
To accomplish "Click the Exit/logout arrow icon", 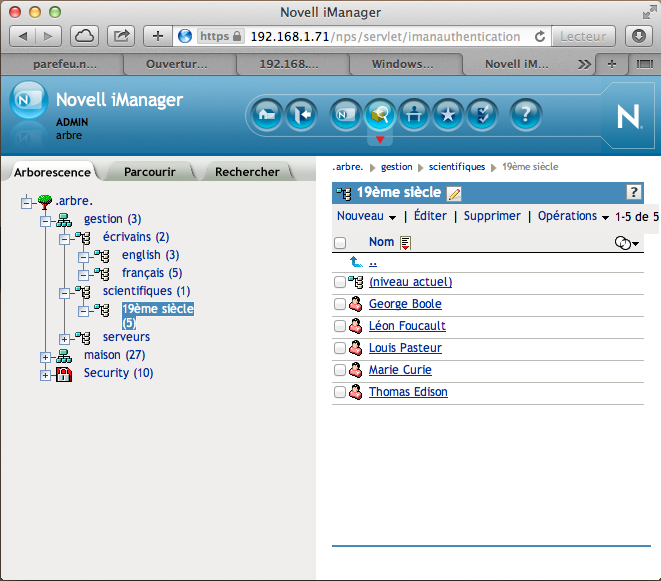I will pyautogui.click(x=301, y=114).
